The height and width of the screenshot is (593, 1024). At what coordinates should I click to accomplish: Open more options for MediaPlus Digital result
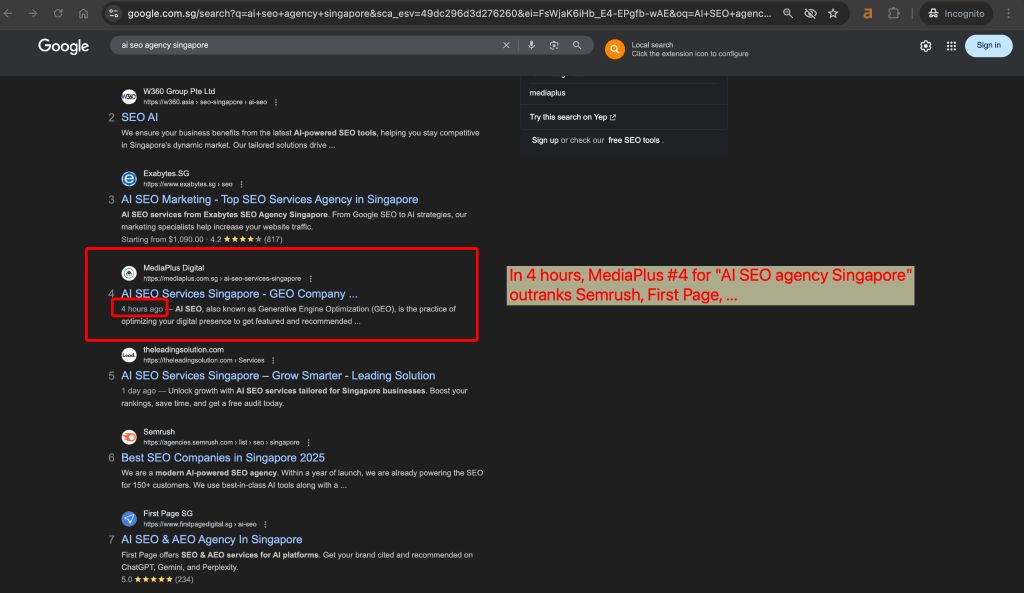(311, 279)
